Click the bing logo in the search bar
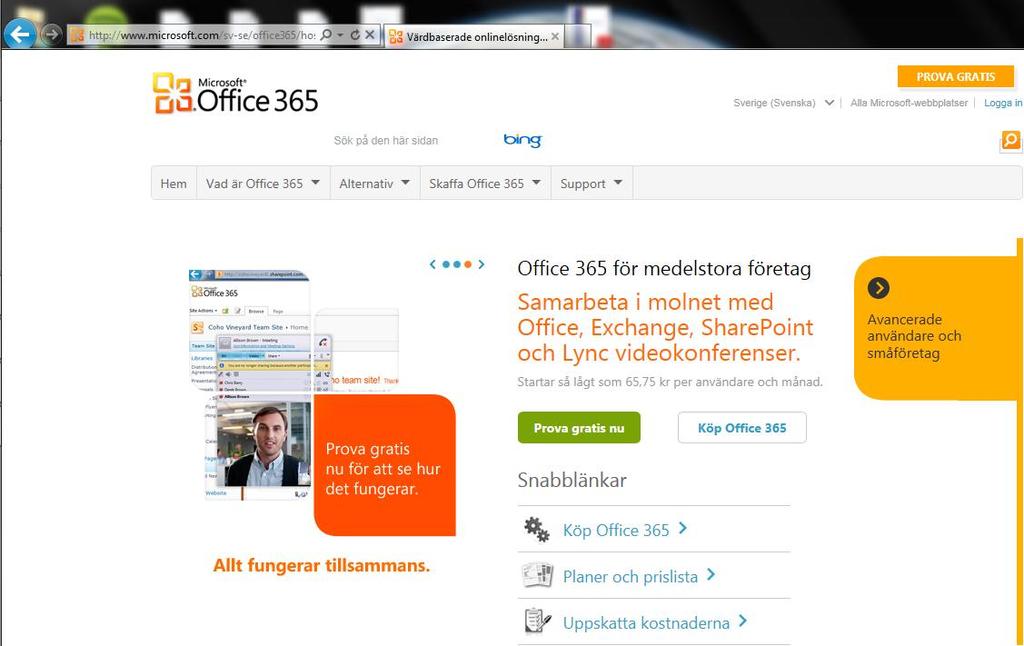This screenshot has width=1024, height=646. [x=522, y=140]
